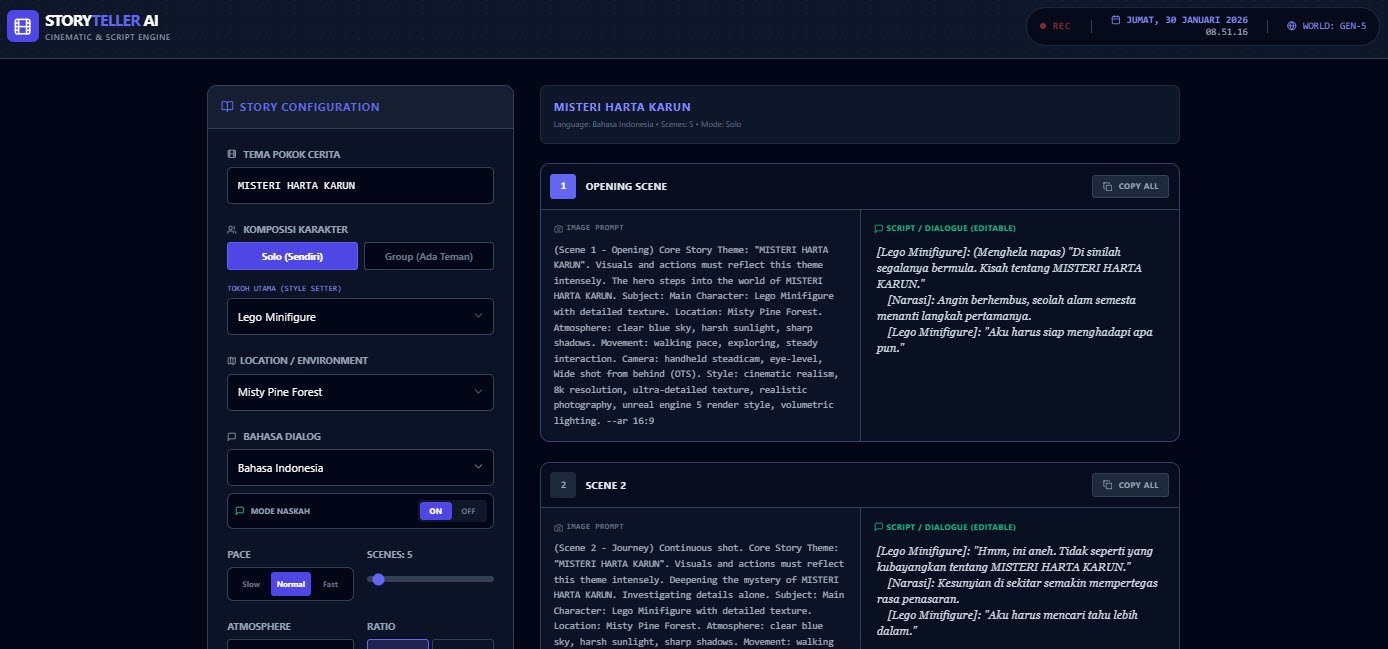Open the Tokoh Utama Lego Minifigure dropdown
This screenshot has width=1388, height=649.
point(360,317)
